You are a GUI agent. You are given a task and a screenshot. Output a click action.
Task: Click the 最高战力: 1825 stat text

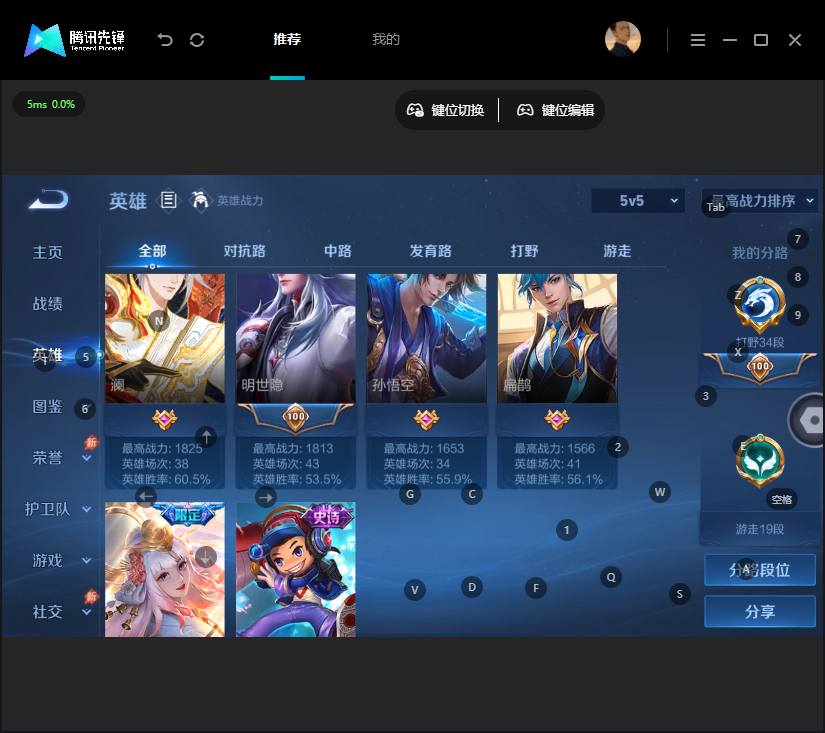click(162, 448)
